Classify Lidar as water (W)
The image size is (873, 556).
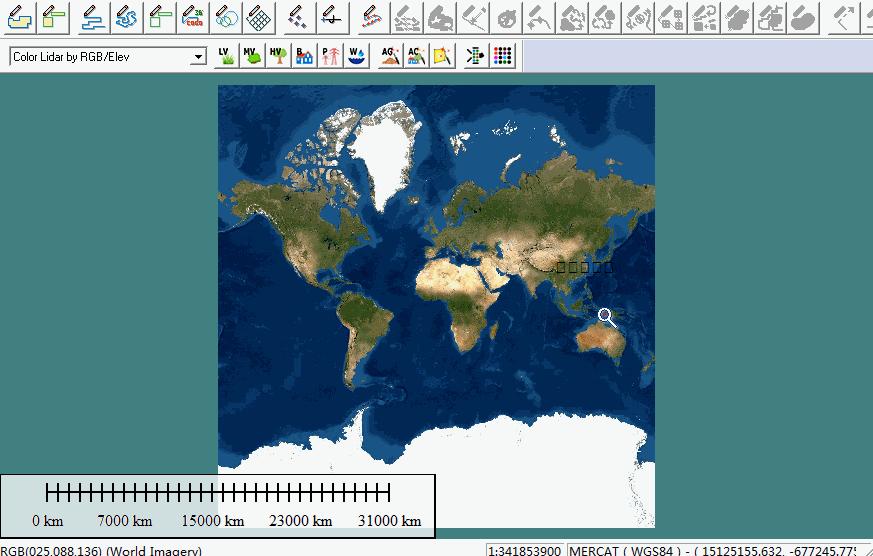(356, 56)
